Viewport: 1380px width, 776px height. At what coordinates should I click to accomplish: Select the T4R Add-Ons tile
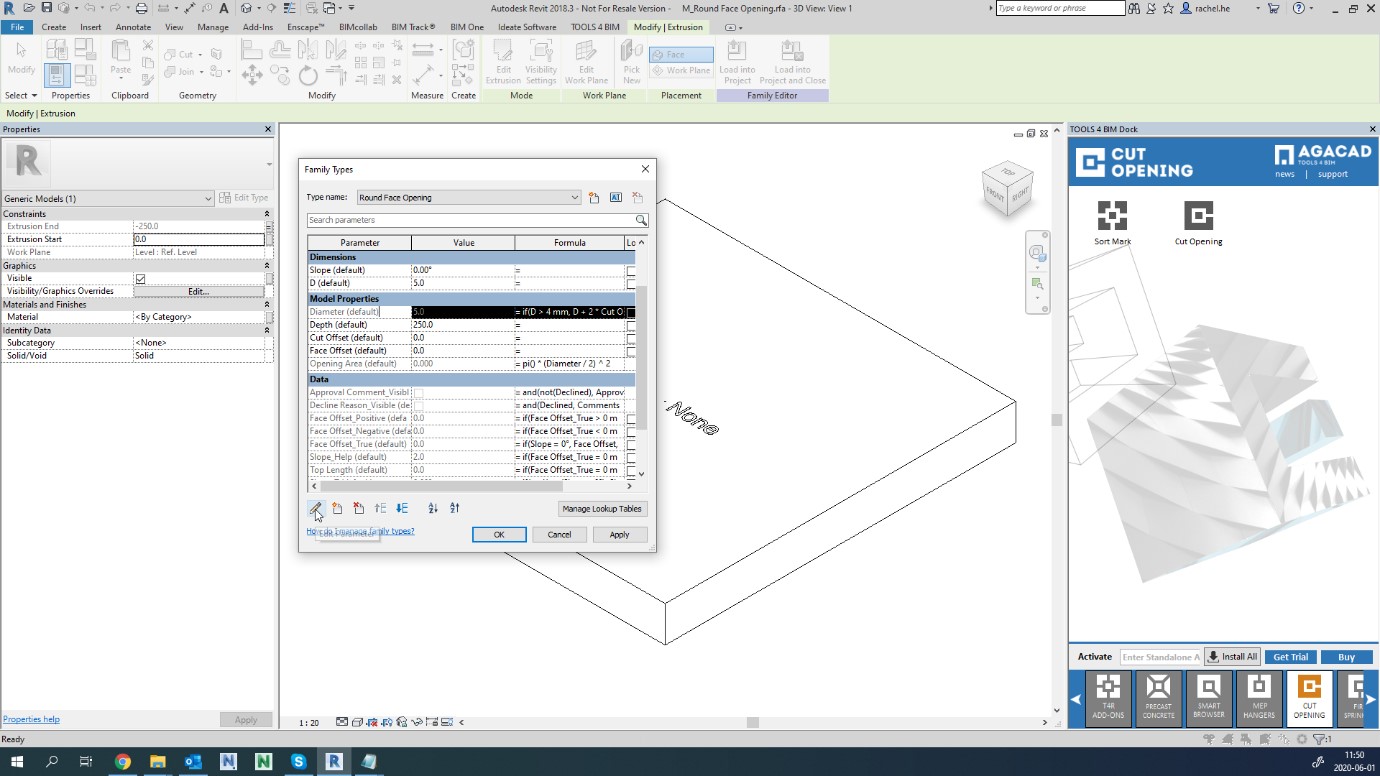(x=1108, y=697)
